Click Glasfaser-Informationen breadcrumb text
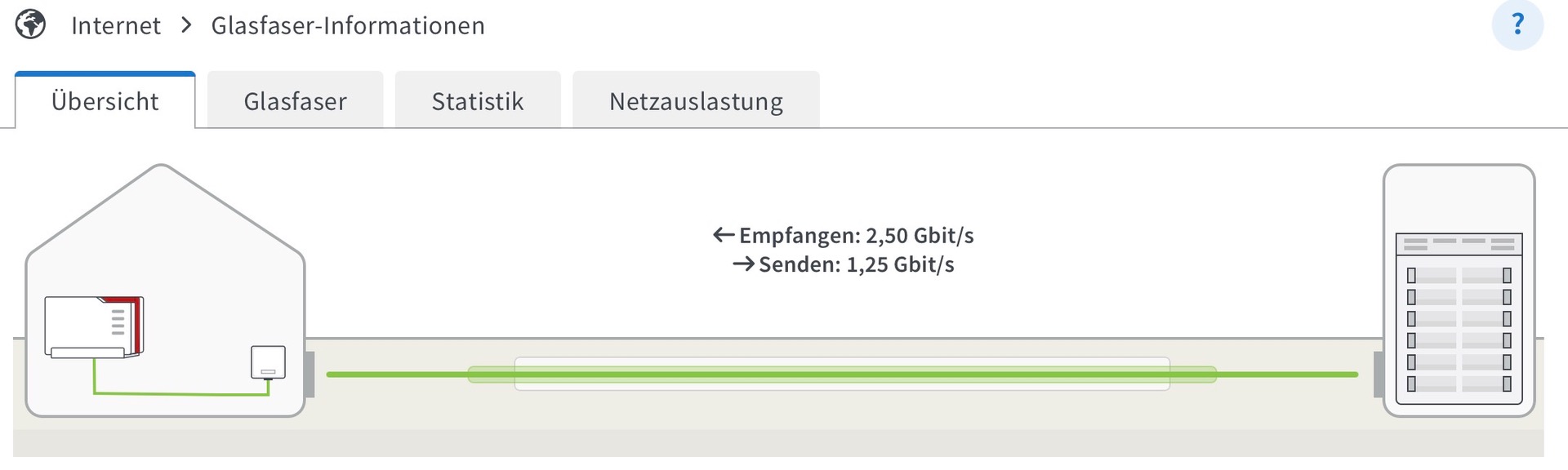Viewport: 1568px width, 470px height. (x=348, y=25)
